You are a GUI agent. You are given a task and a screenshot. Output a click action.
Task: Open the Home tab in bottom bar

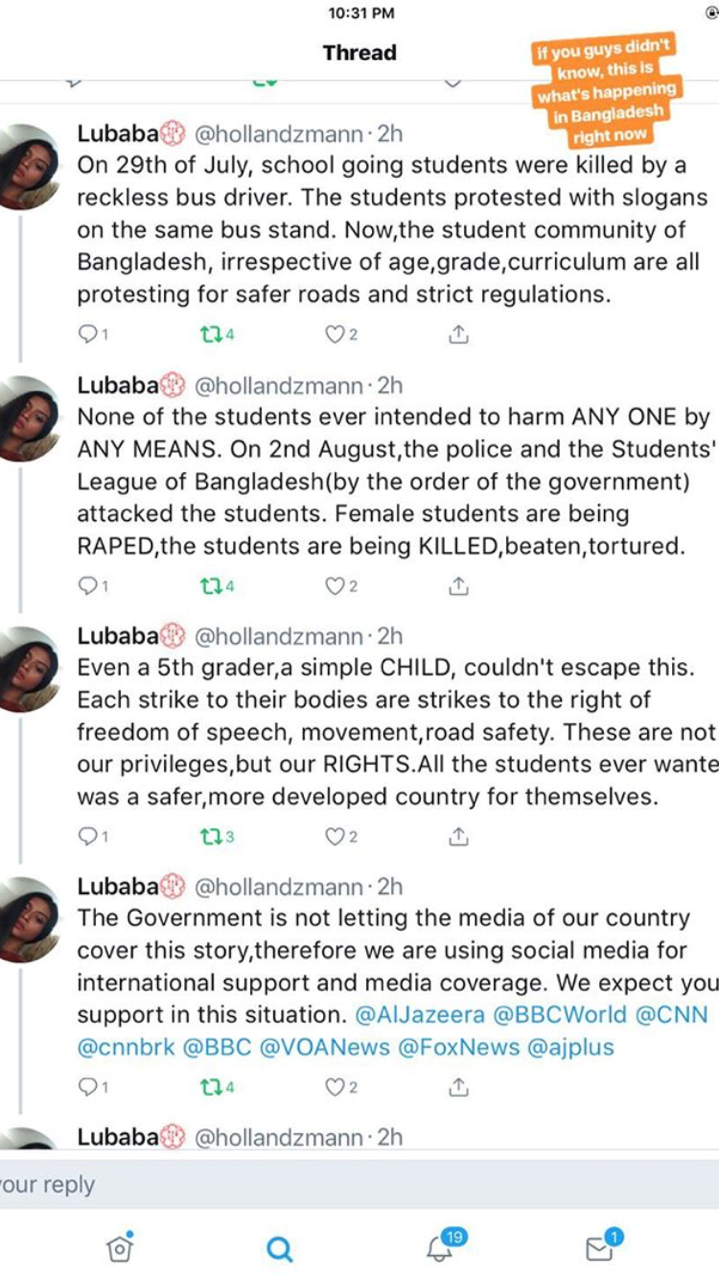119,1247
